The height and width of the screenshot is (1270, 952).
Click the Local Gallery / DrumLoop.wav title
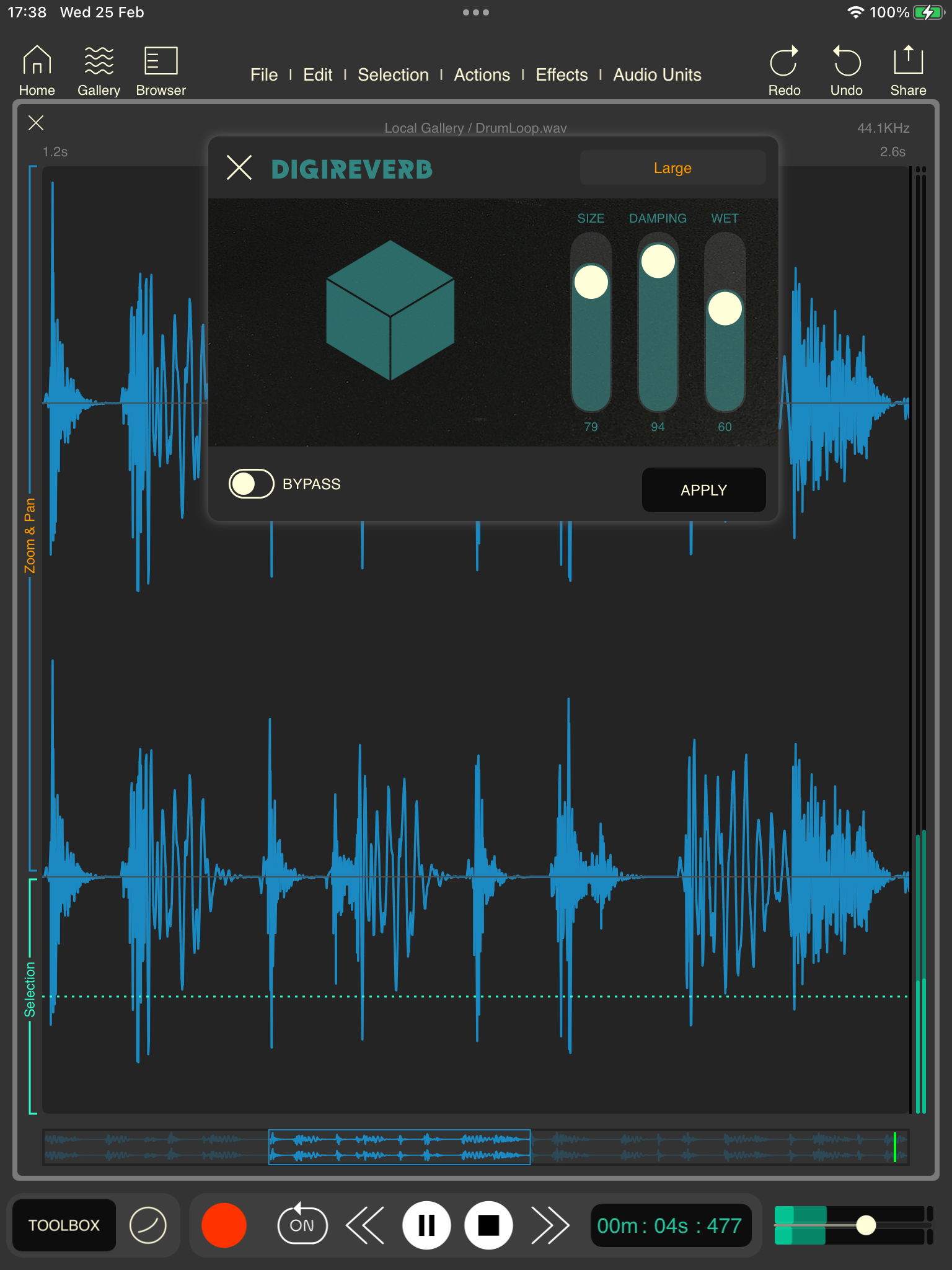pos(475,128)
